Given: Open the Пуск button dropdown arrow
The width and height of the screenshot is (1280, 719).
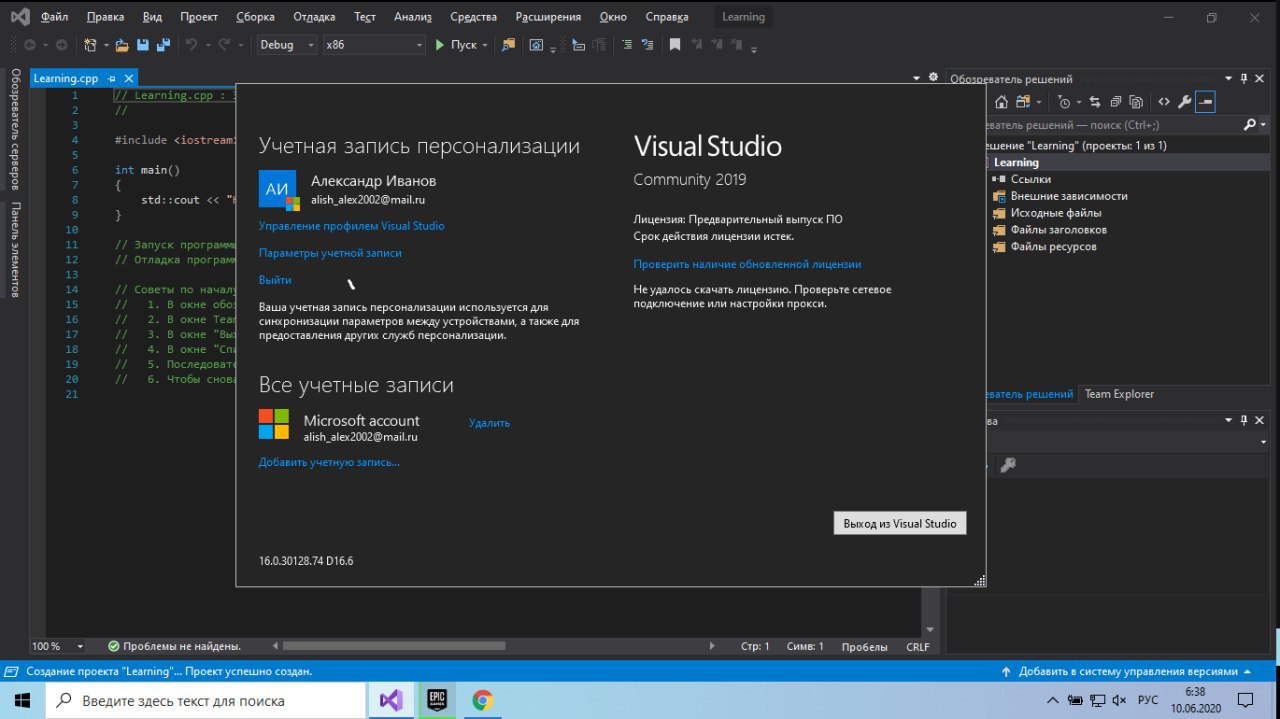Looking at the screenshot, I should tap(485, 45).
